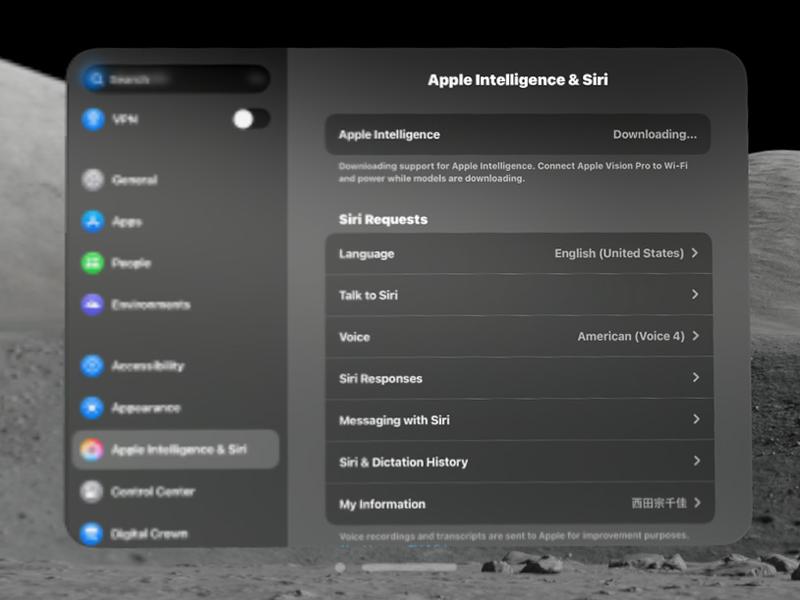Tap the Apple Intelligence Downloading row
Image resolution: width=800 pixels, height=600 pixels.
point(518,133)
